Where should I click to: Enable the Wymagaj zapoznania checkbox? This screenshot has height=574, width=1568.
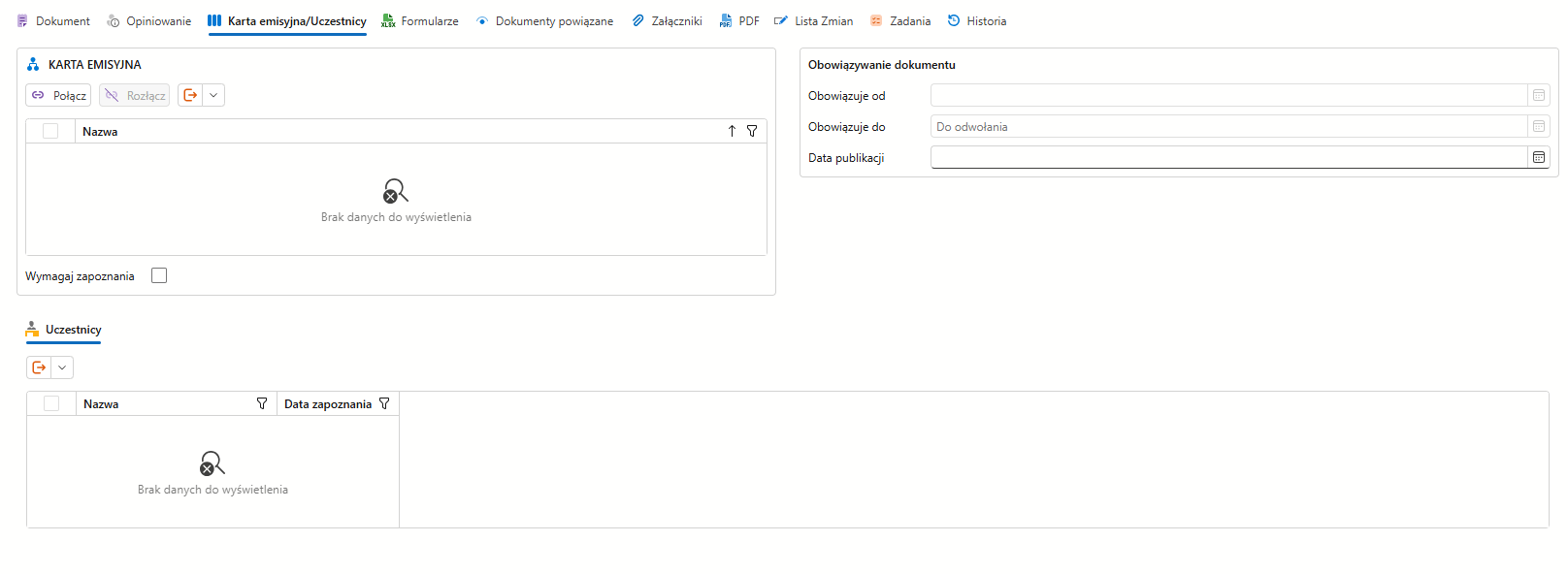pyautogui.click(x=159, y=275)
